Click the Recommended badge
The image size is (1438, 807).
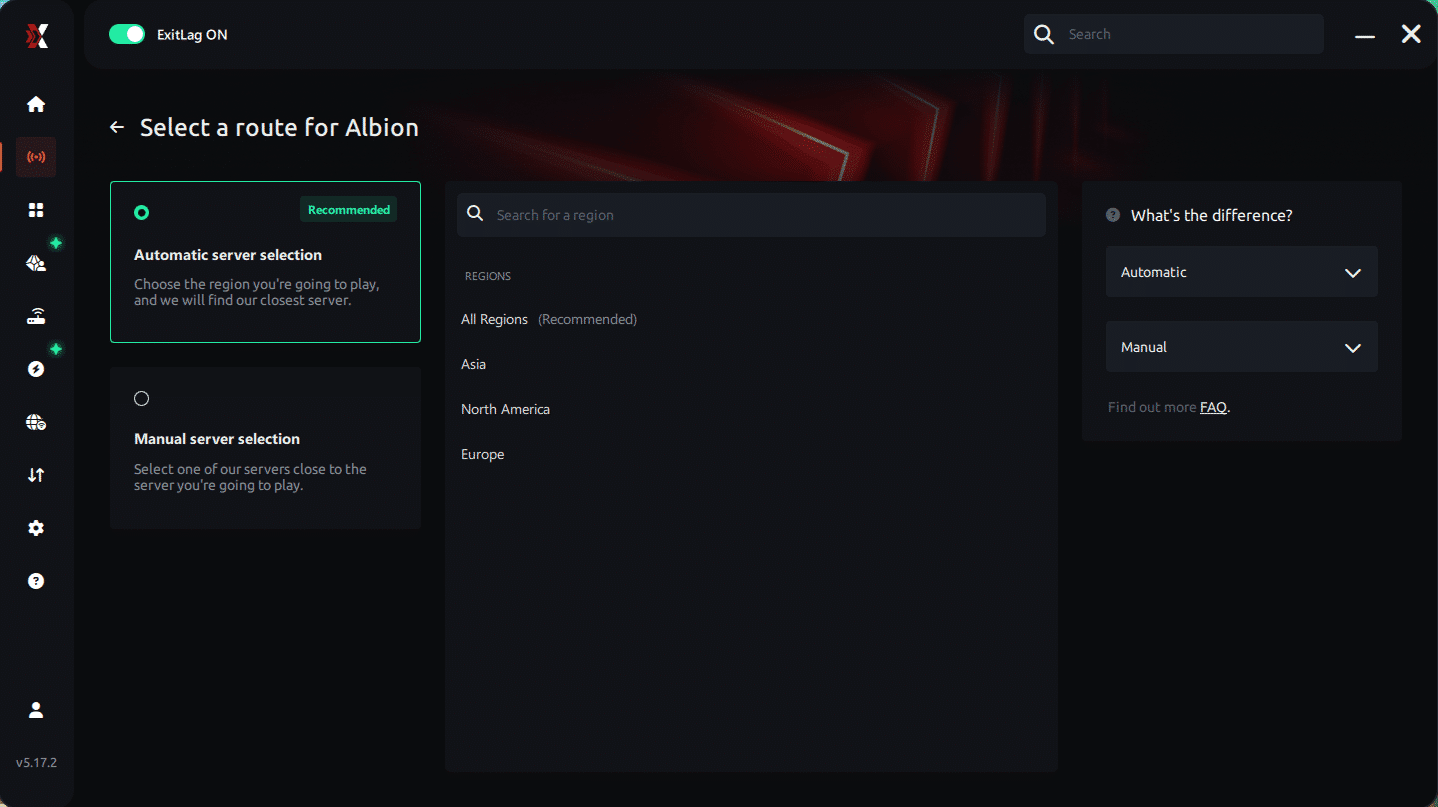349,209
